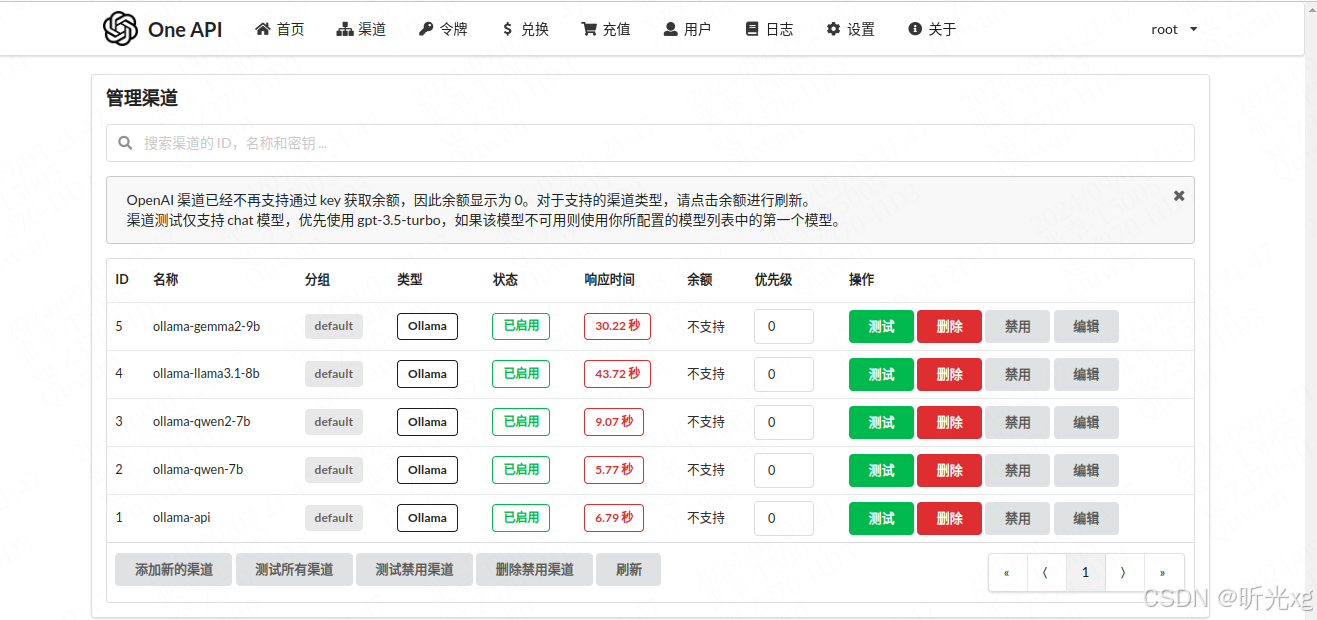Toggle 已启用 status of ollama-gemma2-9b

click(520, 326)
